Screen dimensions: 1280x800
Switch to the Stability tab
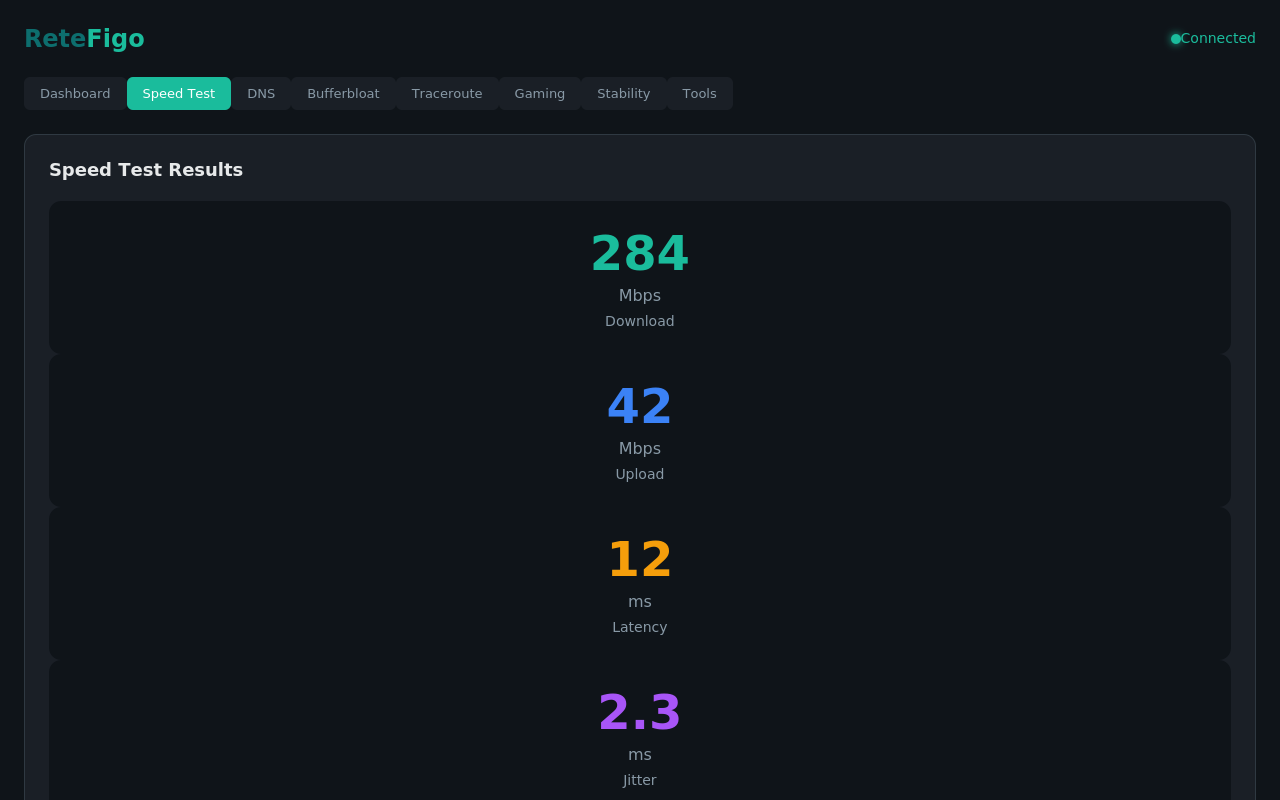pyautogui.click(x=624, y=93)
